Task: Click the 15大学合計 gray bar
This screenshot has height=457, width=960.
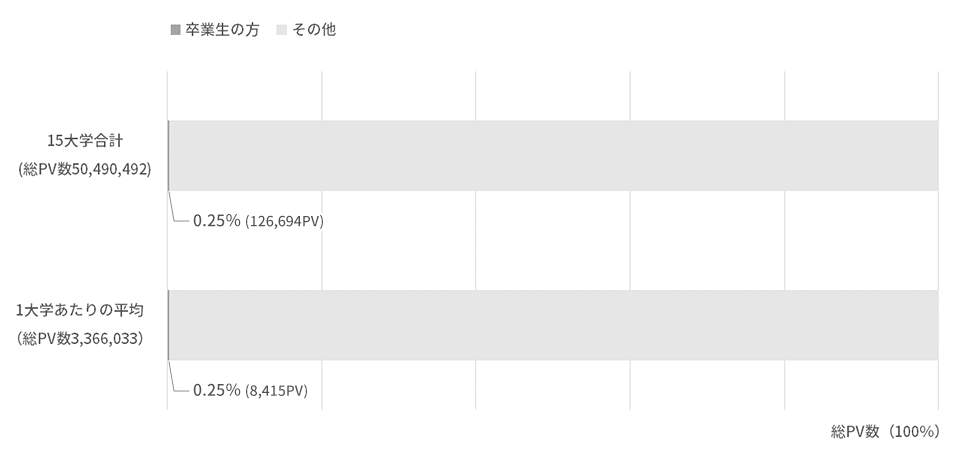Action: pos(553,156)
